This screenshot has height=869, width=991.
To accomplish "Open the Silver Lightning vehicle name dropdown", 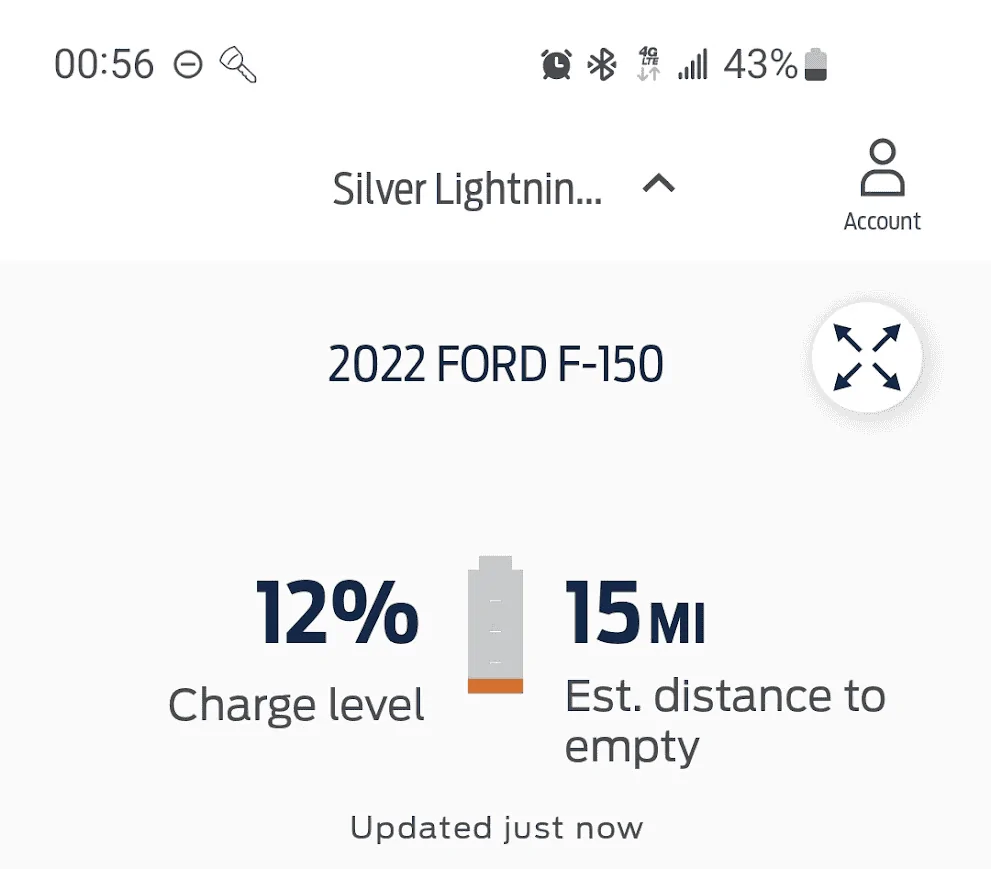I will [x=467, y=189].
